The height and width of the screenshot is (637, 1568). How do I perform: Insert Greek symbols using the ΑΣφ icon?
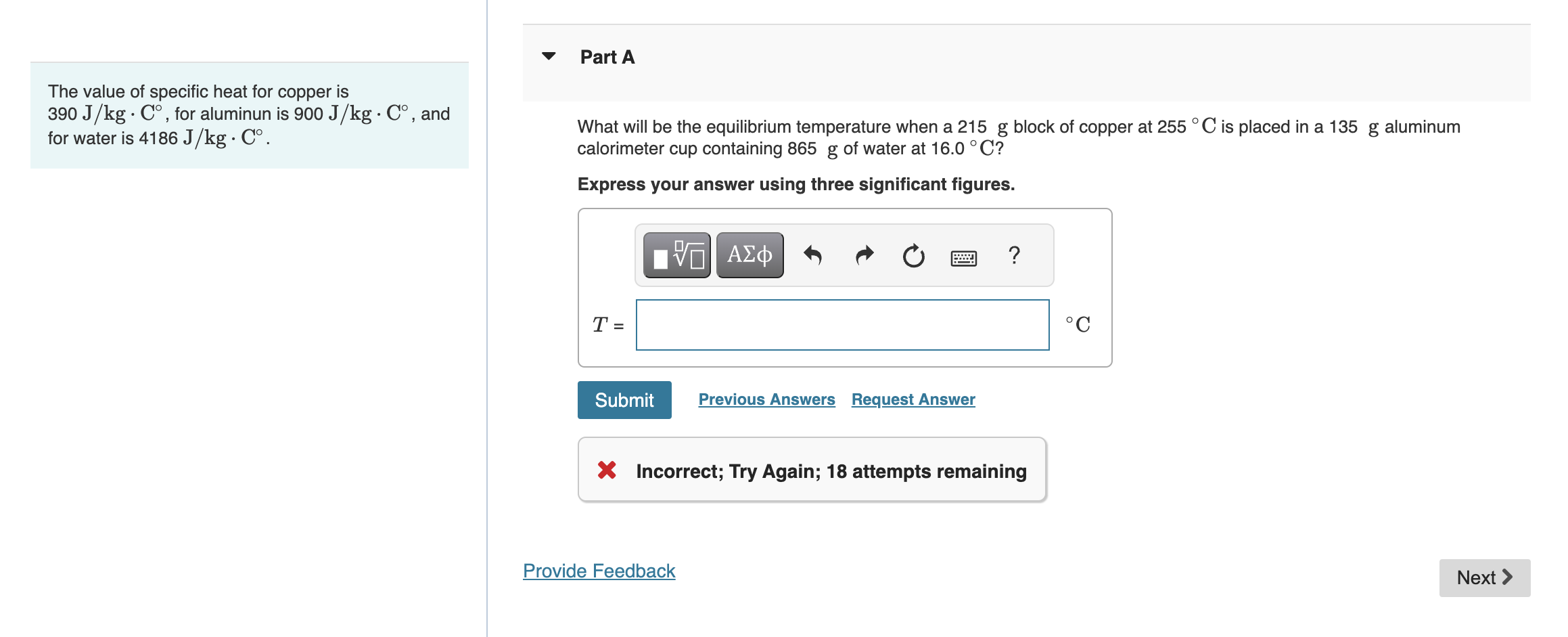click(748, 255)
